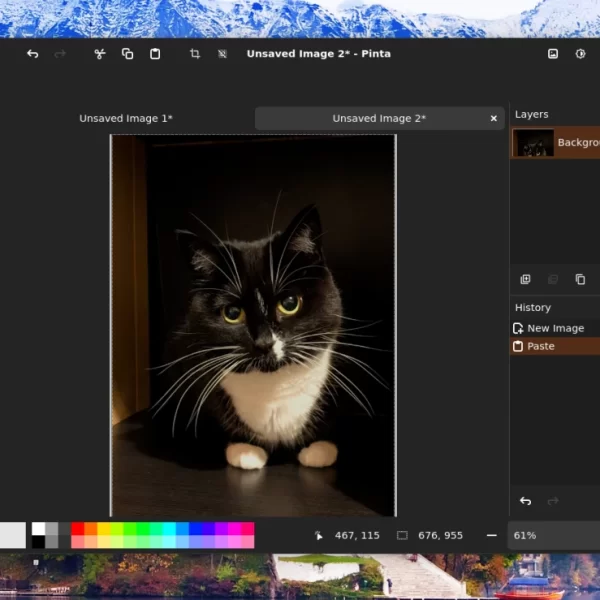
Task: Click the Cut scissors icon
Action: click(x=100, y=54)
